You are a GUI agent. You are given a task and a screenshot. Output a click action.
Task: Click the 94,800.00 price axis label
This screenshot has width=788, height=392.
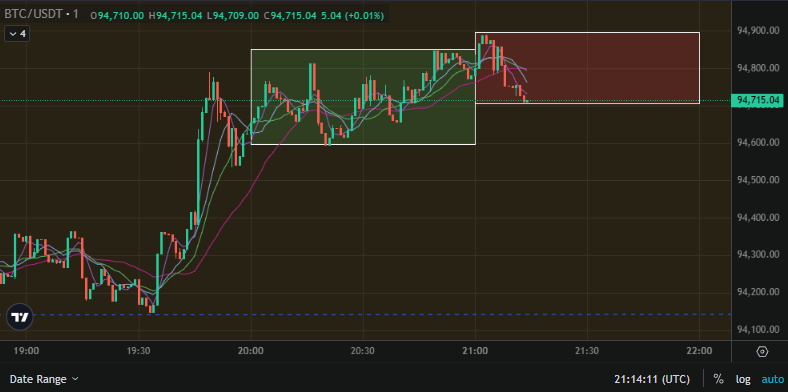[758, 68]
